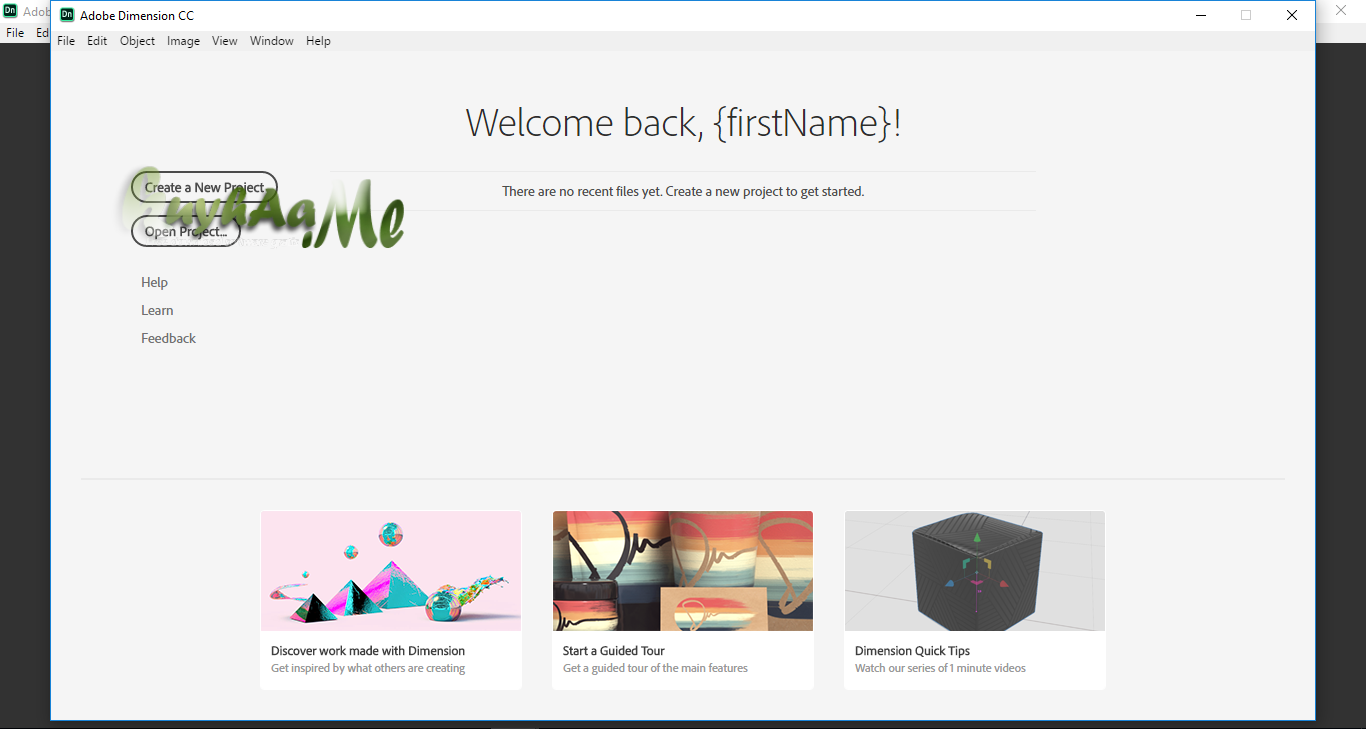
Task: Open the Edit menu in Adobe Dimension CC
Action: pyautogui.click(x=97, y=41)
